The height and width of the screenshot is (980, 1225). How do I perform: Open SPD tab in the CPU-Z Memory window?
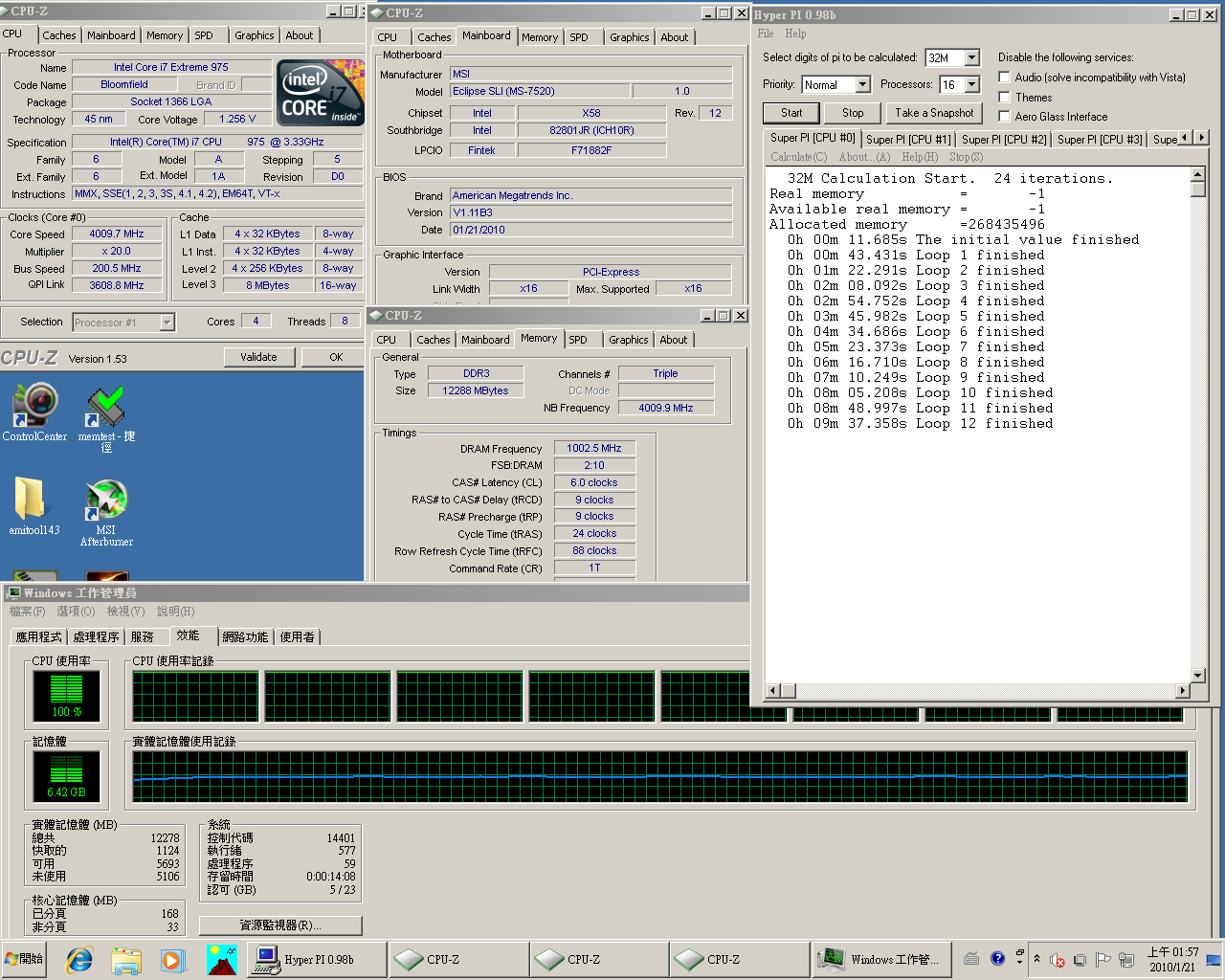578,340
